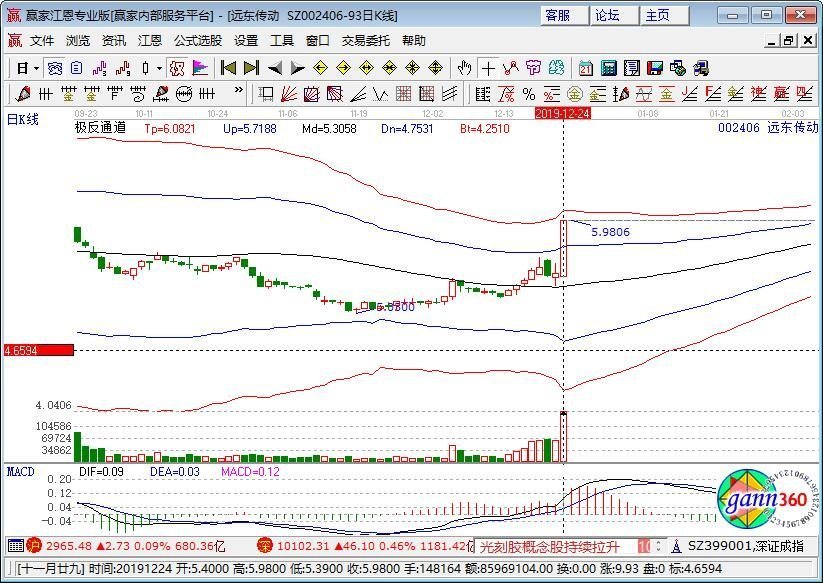This screenshot has width=823, height=583.
Task: Click the yellow diamond horizontal-expand icon
Action: click(x=366, y=68)
